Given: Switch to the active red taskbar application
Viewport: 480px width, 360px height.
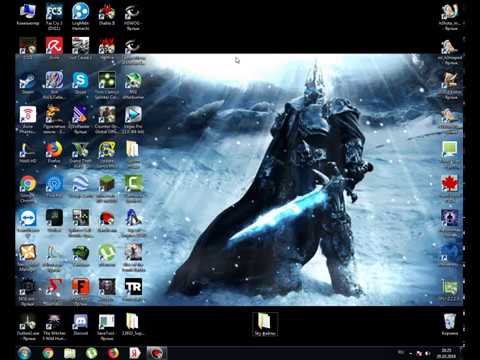Looking at the screenshot, I should [x=156, y=353].
